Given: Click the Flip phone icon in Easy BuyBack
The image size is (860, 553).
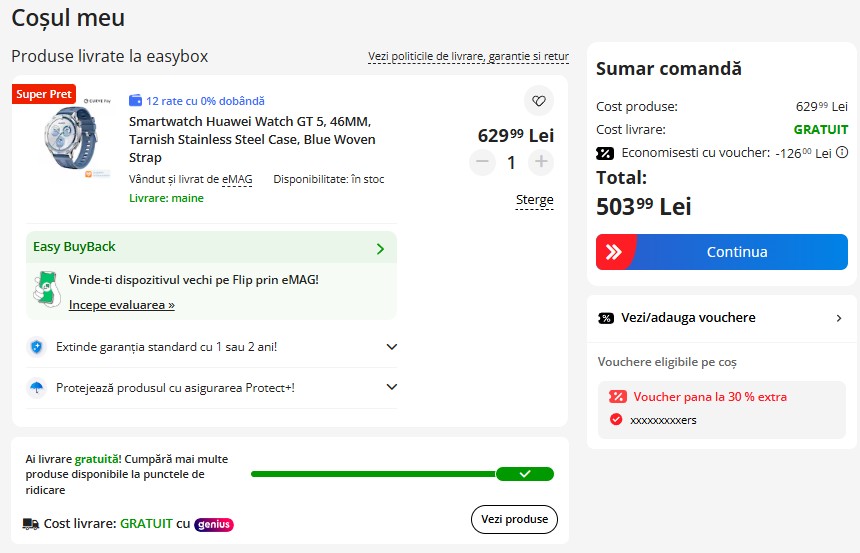Looking at the screenshot, I should point(47,289).
